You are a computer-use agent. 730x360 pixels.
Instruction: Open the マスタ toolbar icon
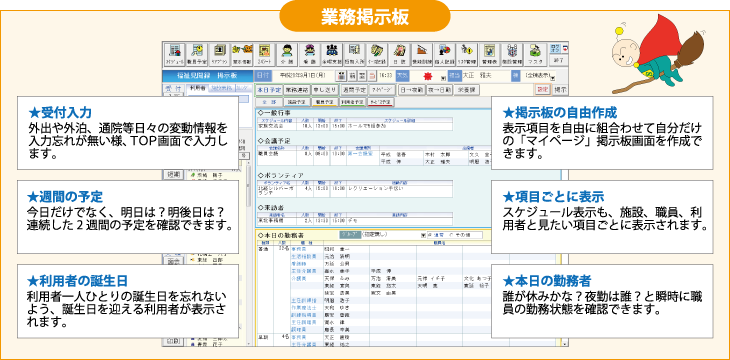coord(534,55)
